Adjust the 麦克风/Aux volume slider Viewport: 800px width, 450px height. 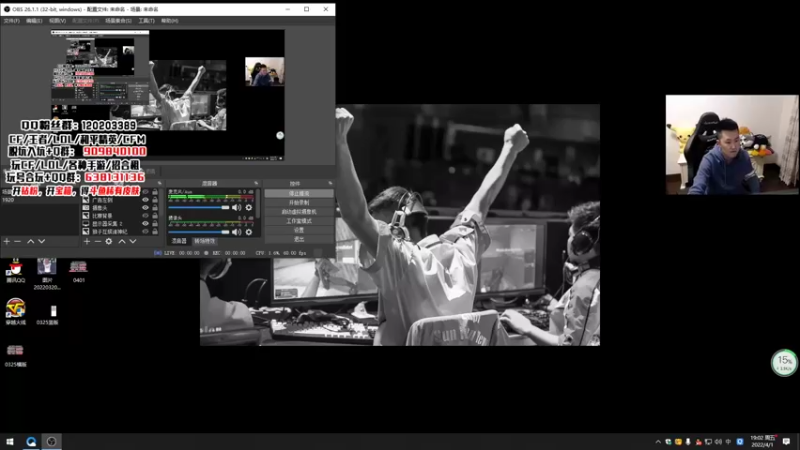point(199,208)
